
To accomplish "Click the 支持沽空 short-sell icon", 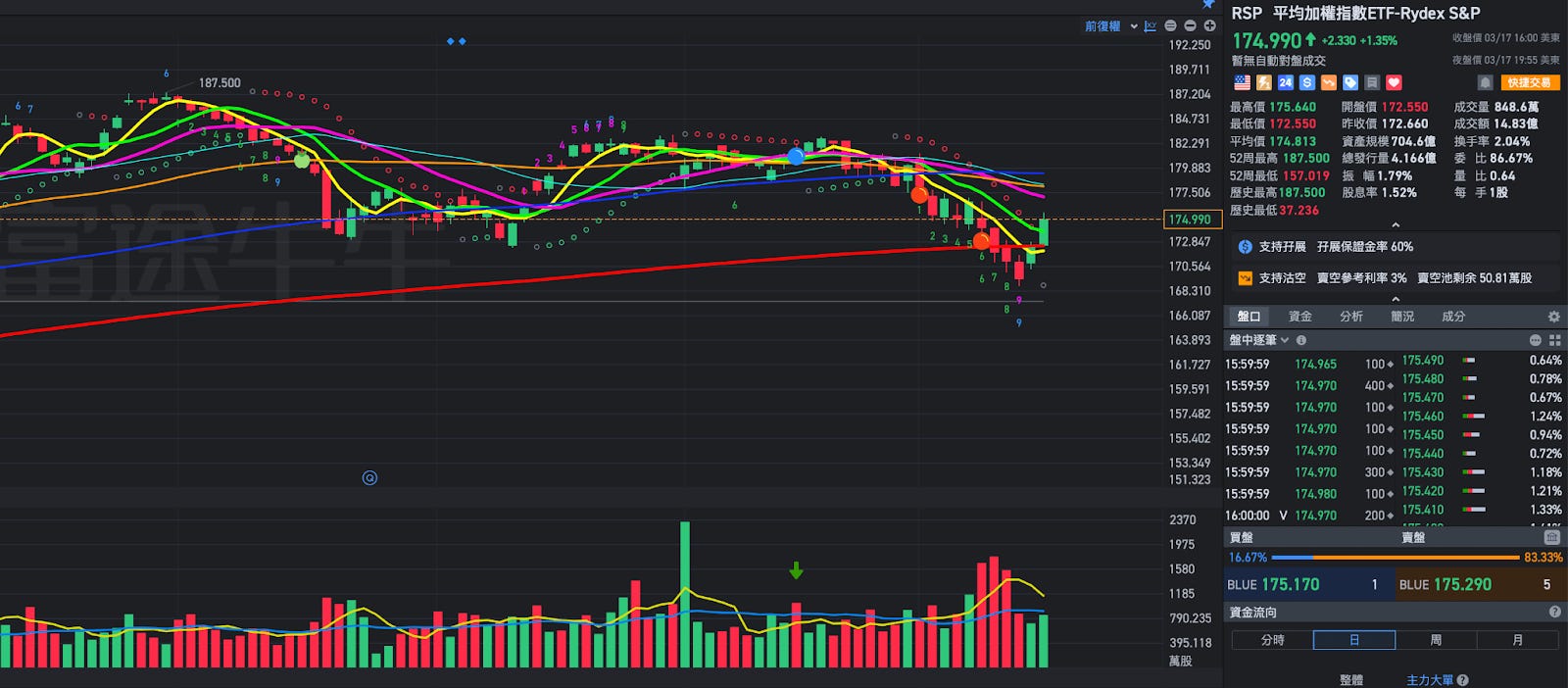I will (1245, 278).
